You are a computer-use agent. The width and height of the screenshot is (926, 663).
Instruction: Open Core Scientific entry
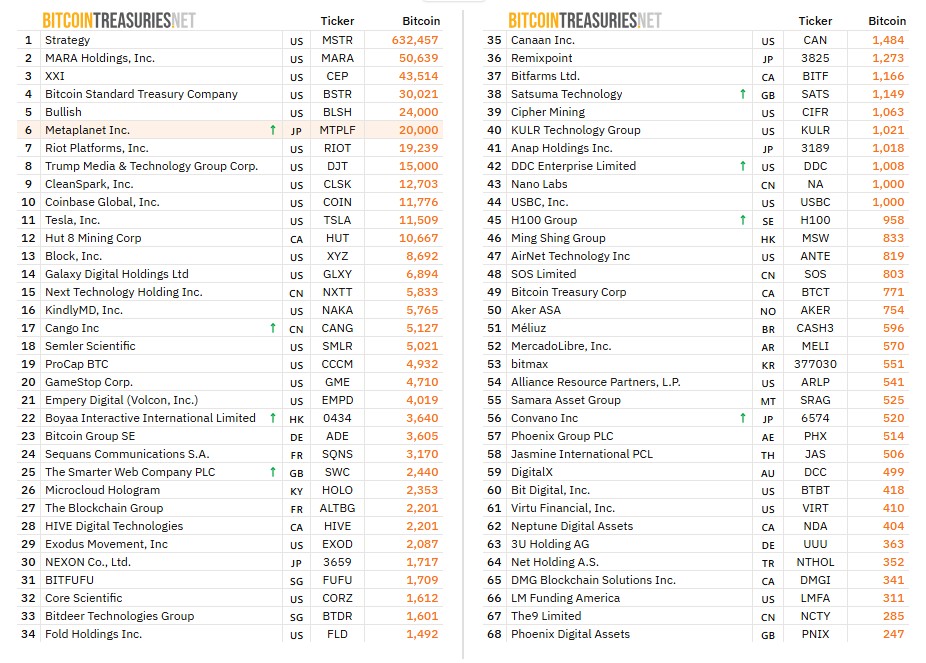84,598
